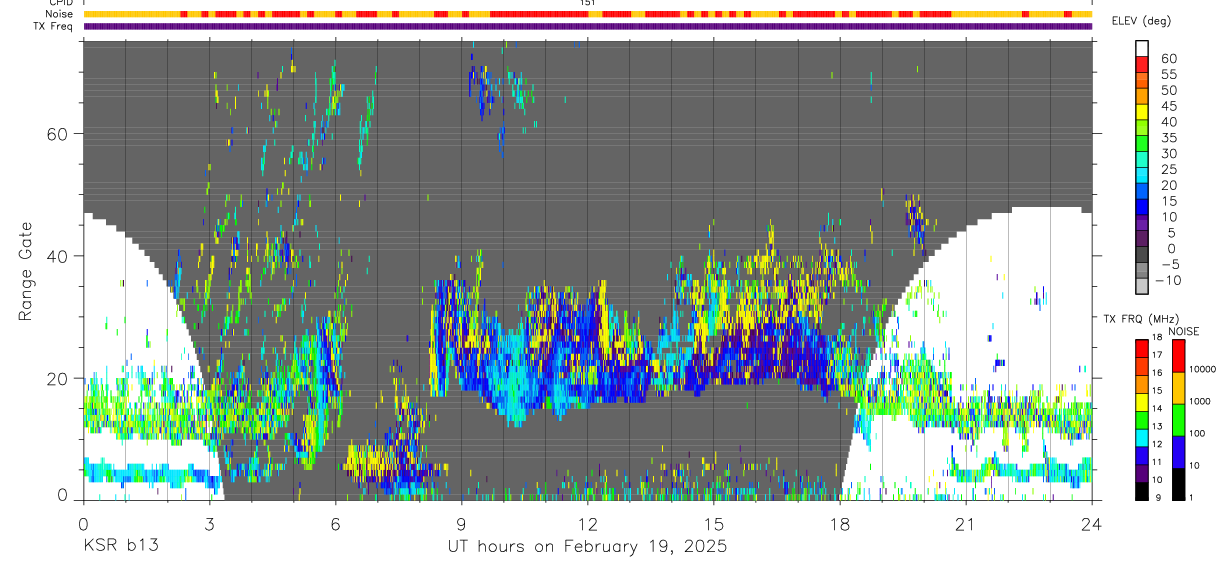
Task: Click the red 10000 noise scale swatch
Action: point(1178,356)
